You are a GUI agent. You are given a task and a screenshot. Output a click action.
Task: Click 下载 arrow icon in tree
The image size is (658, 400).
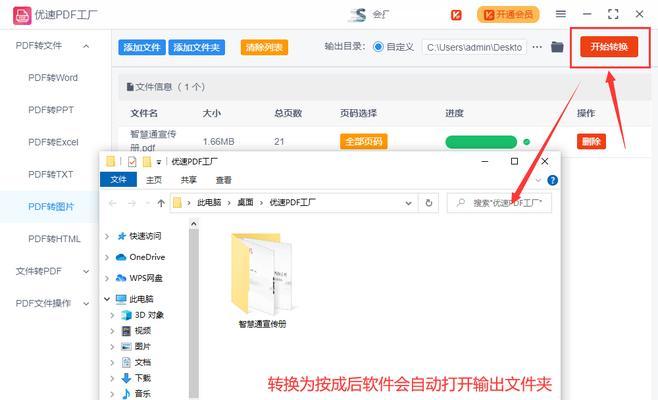(x=126, y=378)
